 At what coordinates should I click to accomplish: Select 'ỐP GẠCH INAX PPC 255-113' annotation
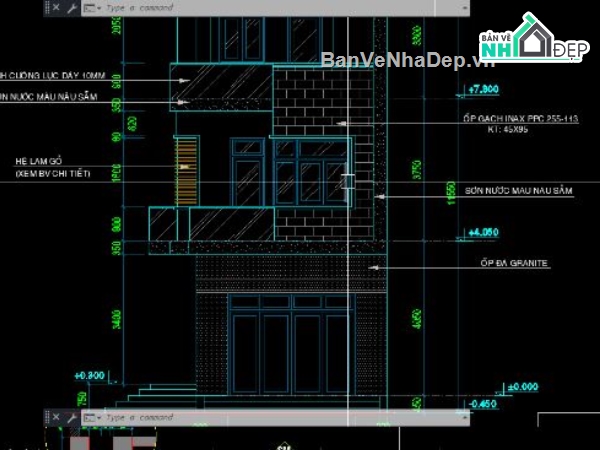pyautogui.click(x=520, y=119)
